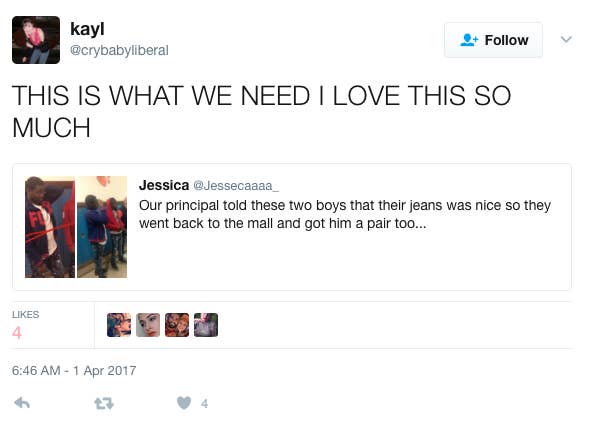Open the @crybabyliberal handle link
This screenshot has height=427, width=592.
click(119, 50)
